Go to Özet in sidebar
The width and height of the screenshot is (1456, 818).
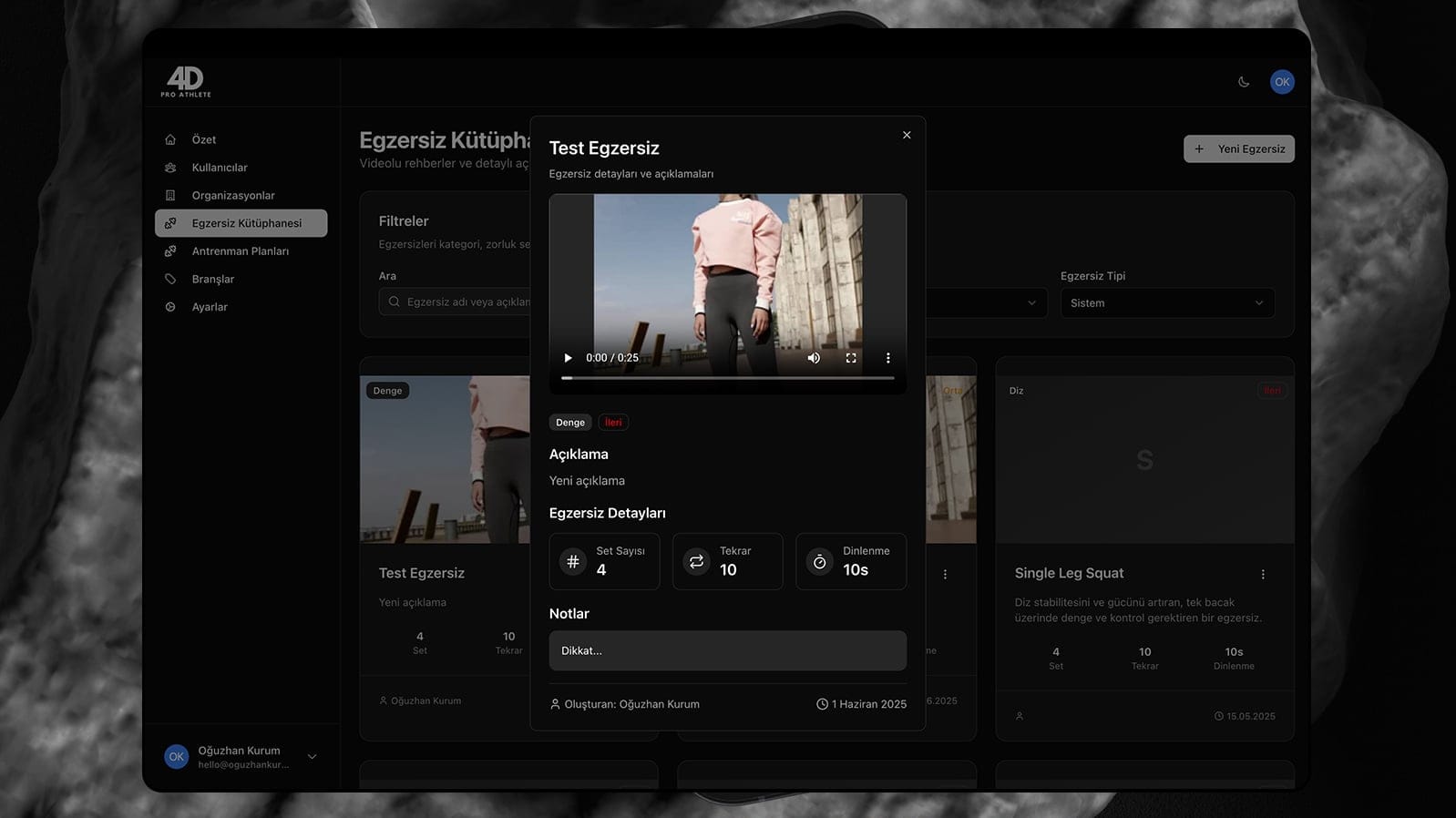coord(204,140)
